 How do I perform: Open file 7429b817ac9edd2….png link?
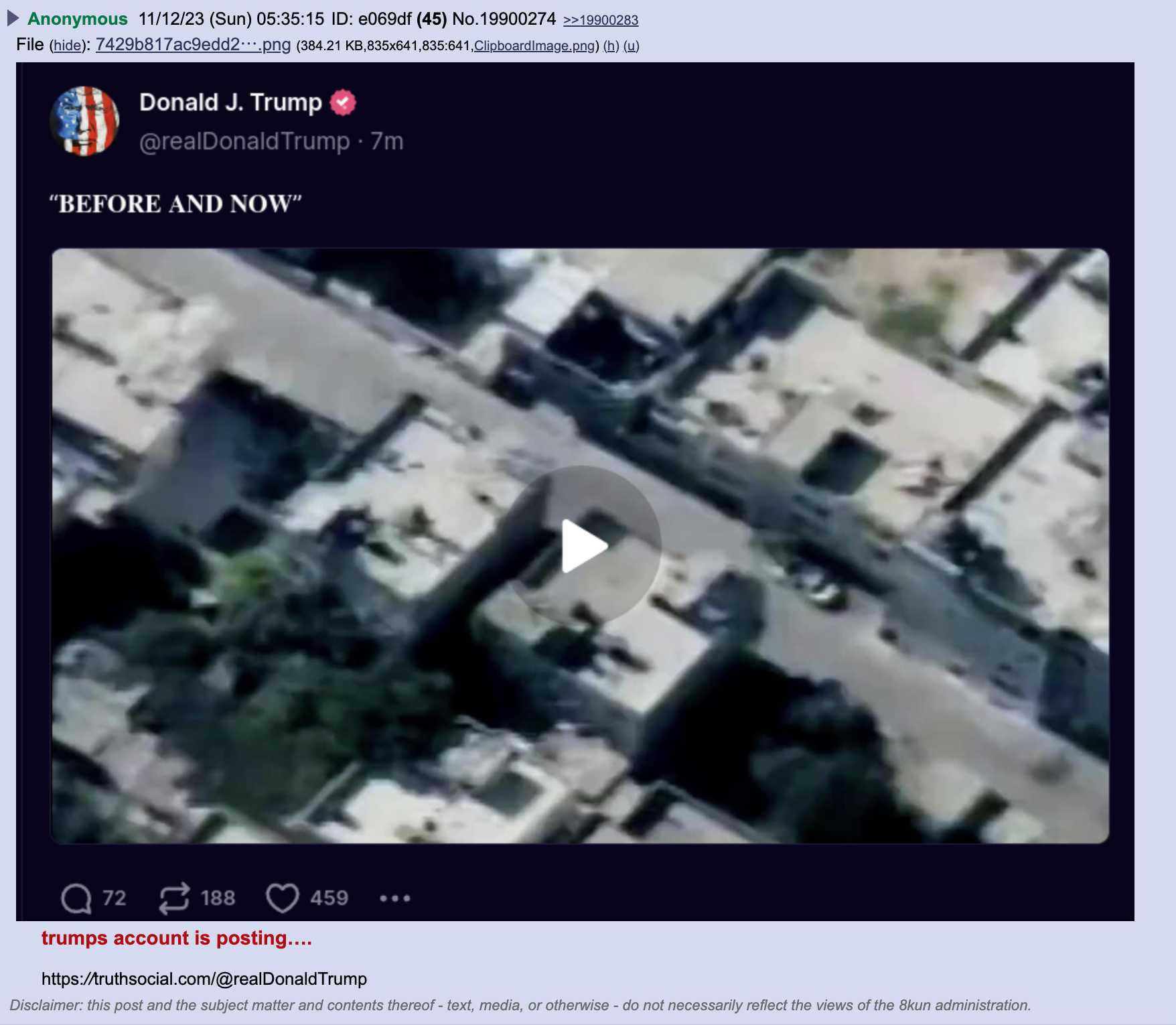tap(193, 45)
